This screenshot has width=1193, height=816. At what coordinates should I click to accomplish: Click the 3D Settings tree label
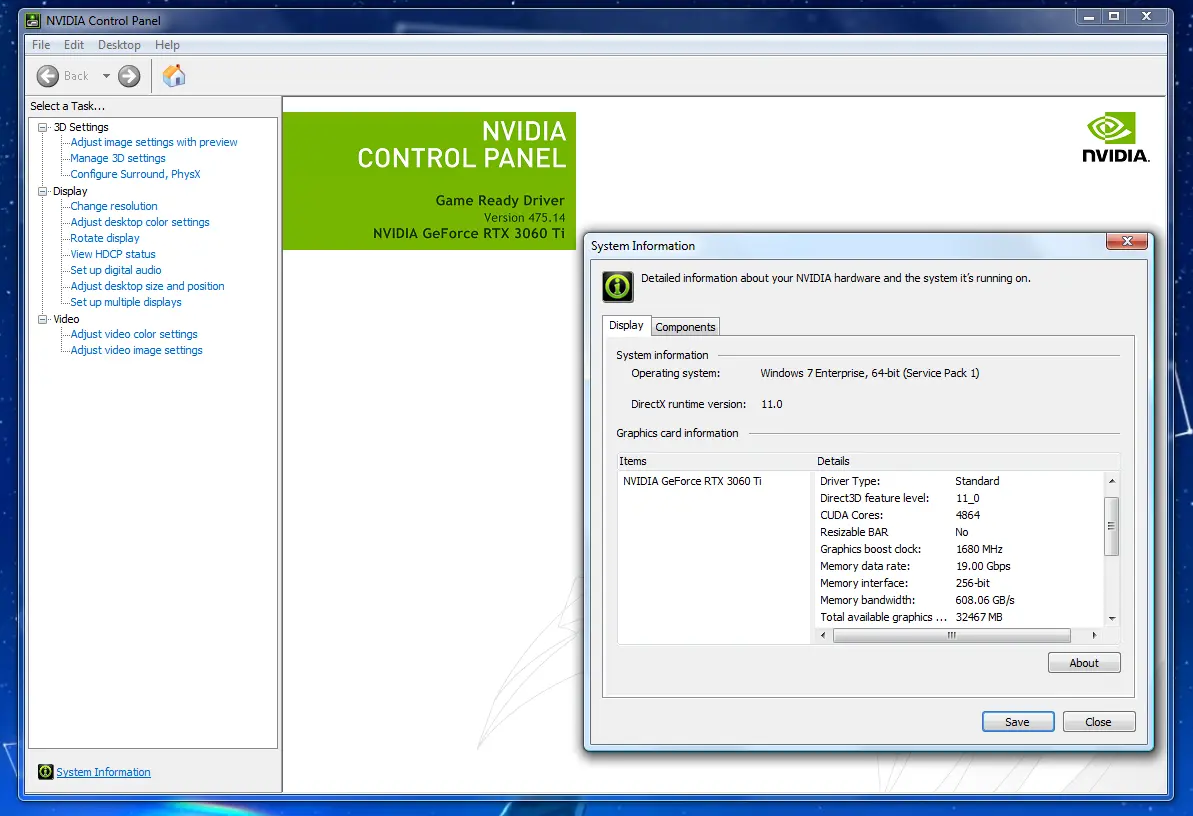[x=81, y=127]
